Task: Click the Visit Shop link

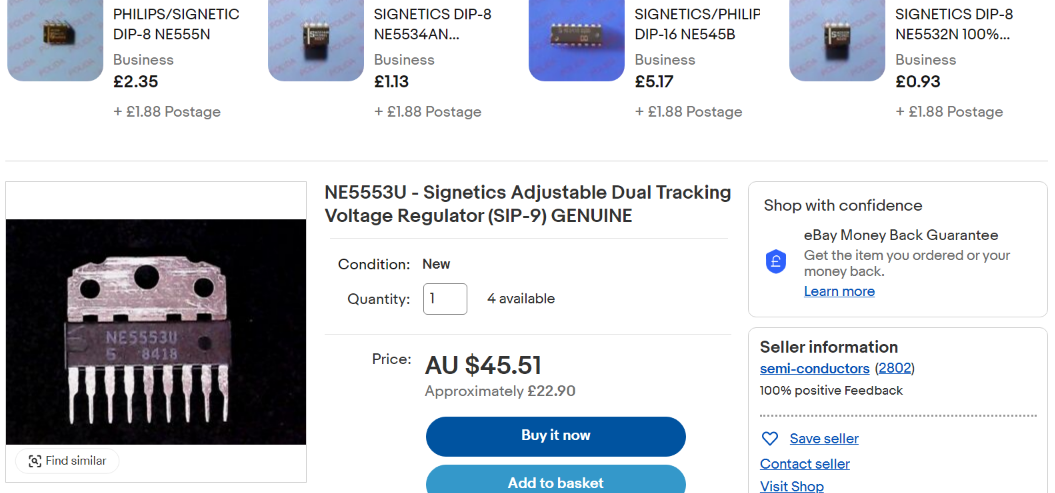Action: point(792,486)
